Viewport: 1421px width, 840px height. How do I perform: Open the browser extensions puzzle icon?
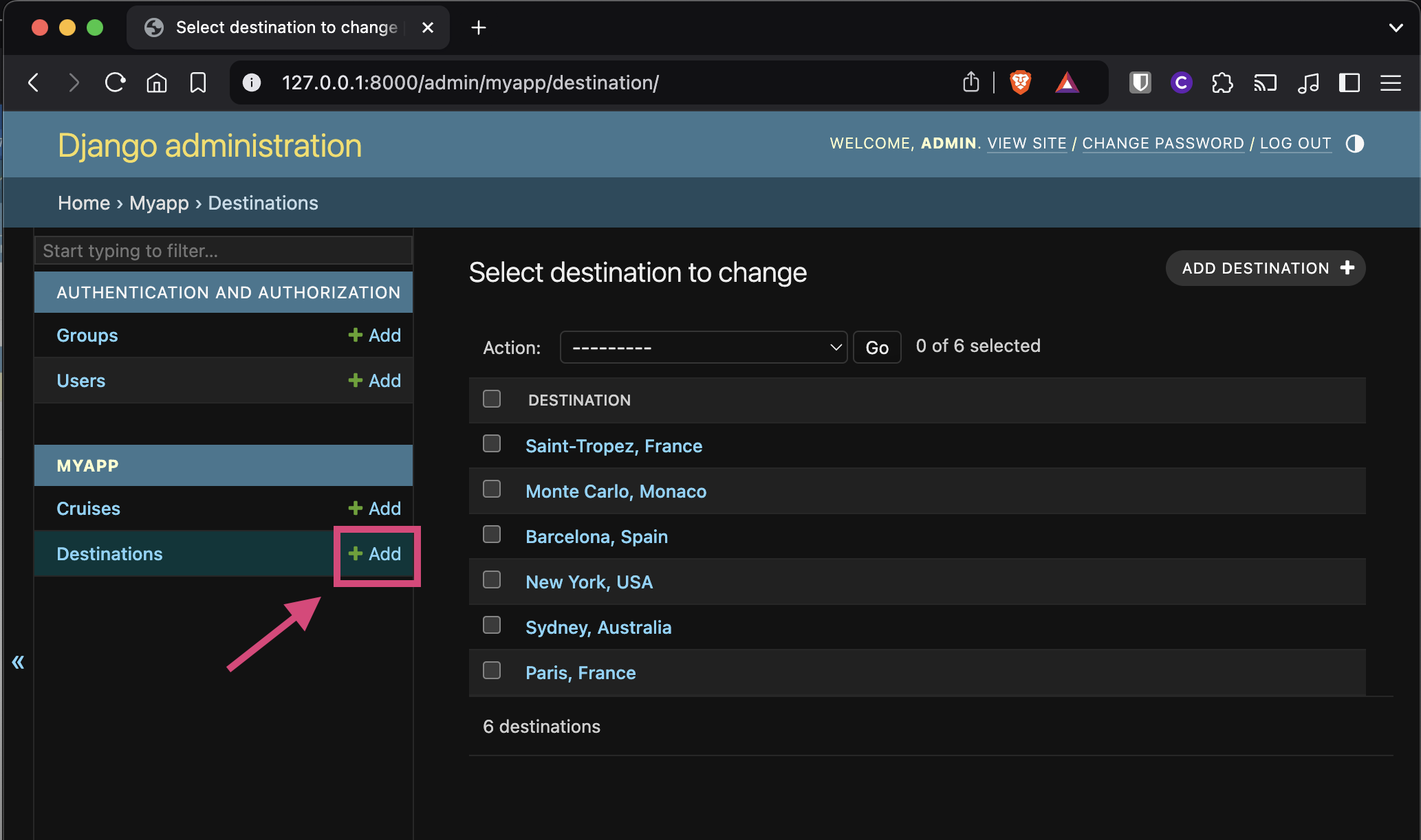(1222, 83)
